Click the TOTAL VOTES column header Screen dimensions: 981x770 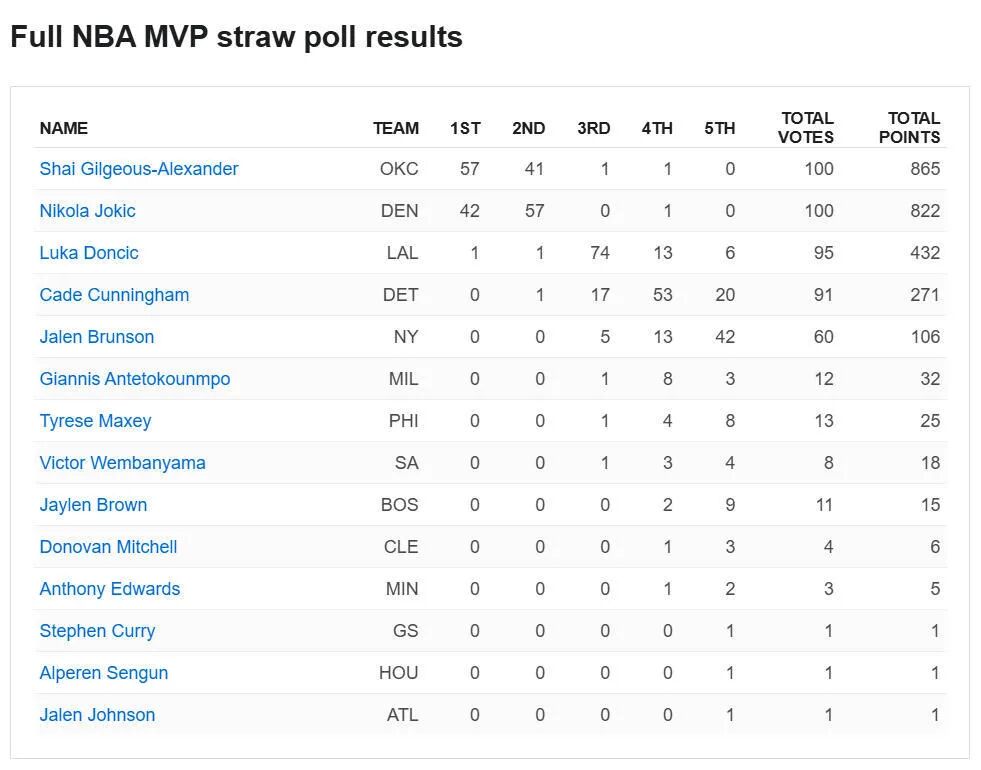[x=806, y=128]
